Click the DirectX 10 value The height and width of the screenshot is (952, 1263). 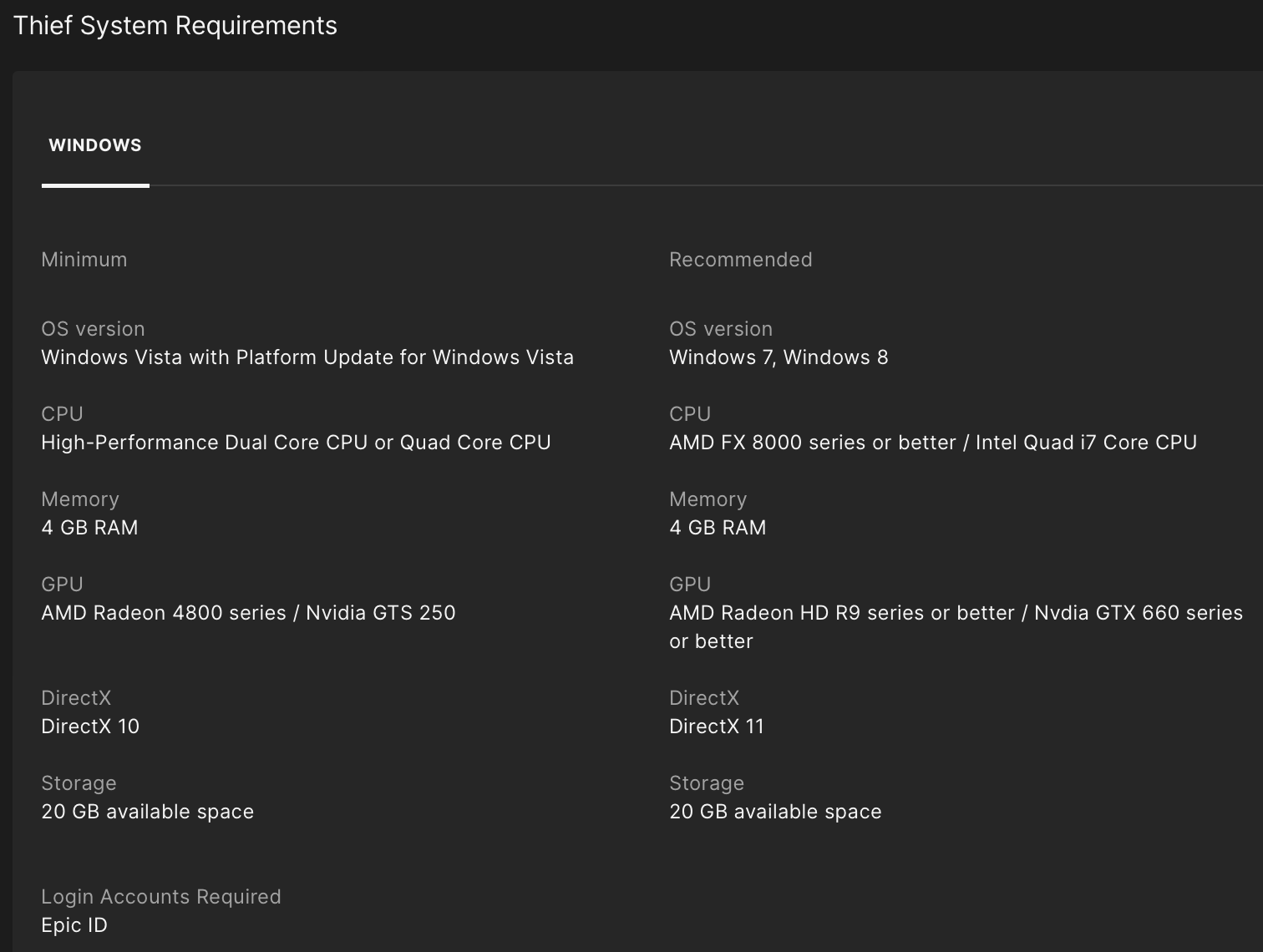tap(90, 727)
